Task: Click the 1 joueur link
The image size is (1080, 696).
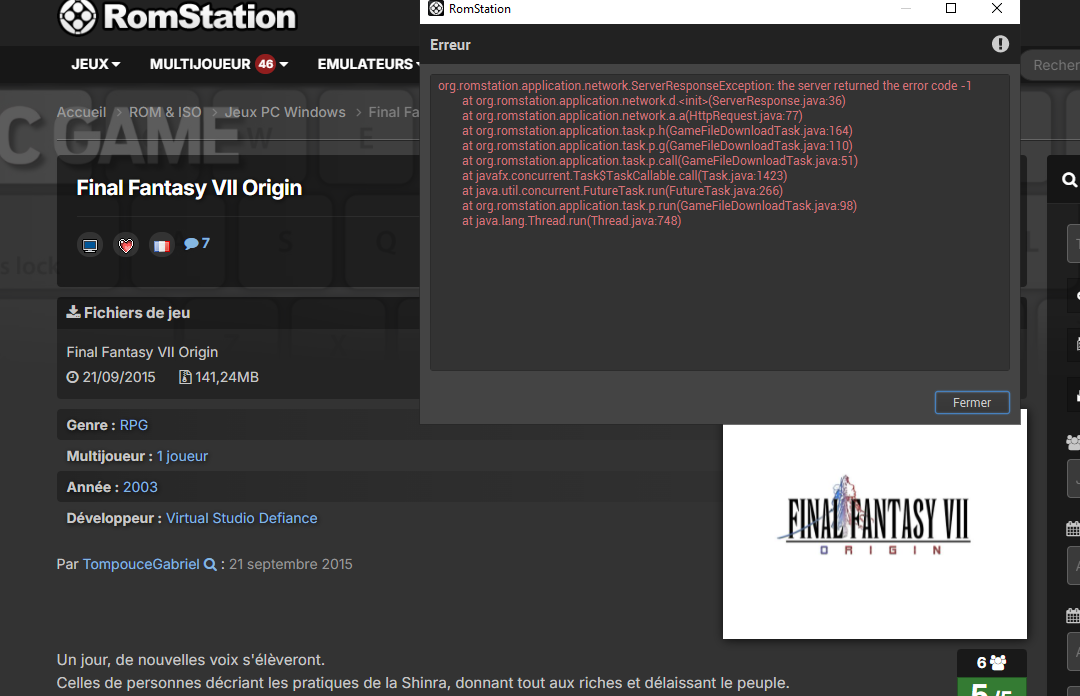Action: (x=182, y=456)
